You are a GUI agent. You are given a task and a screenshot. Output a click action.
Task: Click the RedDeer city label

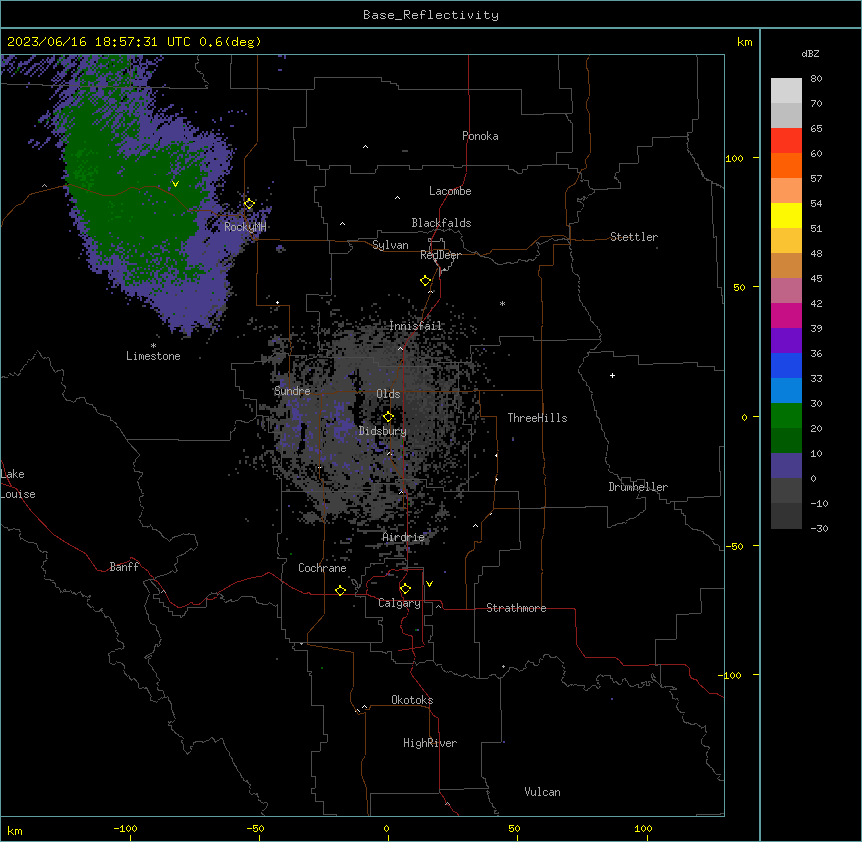click(x=440, y=255)
